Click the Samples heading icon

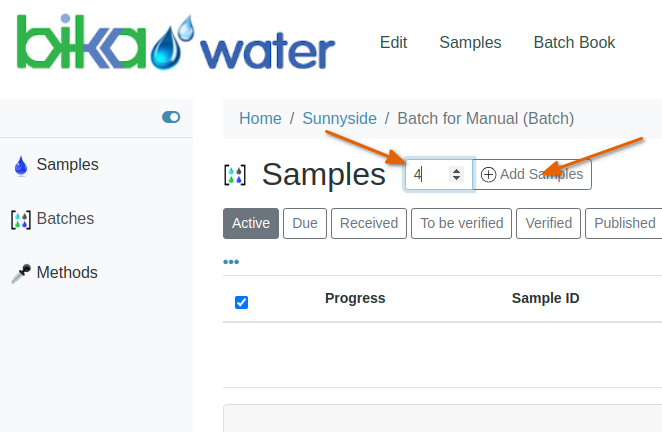coord(234,175)
